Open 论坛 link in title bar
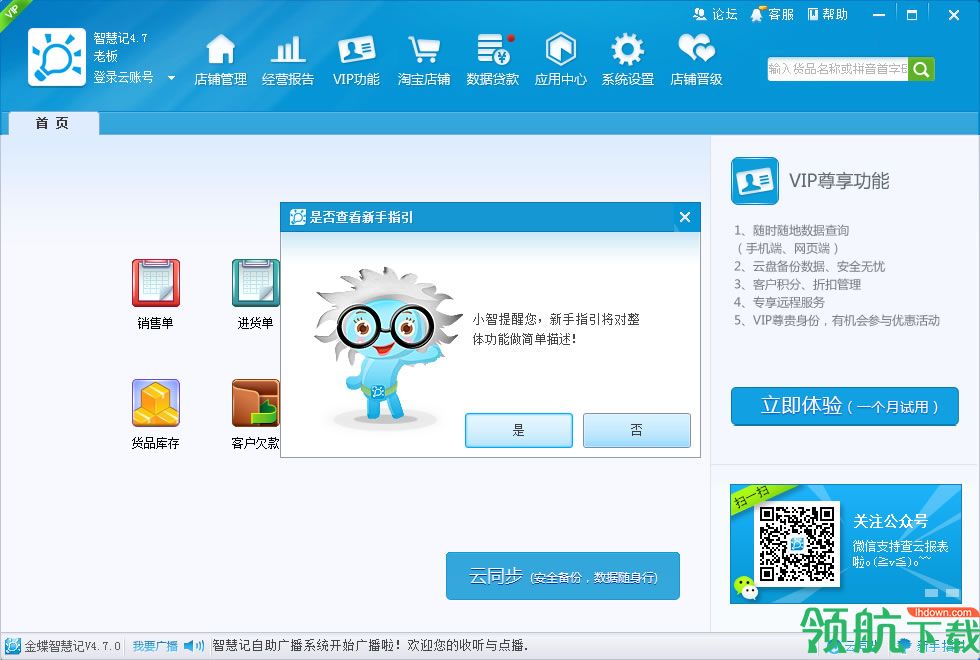The width and height of the screenshot is (980, 660). tap(716, 14)
